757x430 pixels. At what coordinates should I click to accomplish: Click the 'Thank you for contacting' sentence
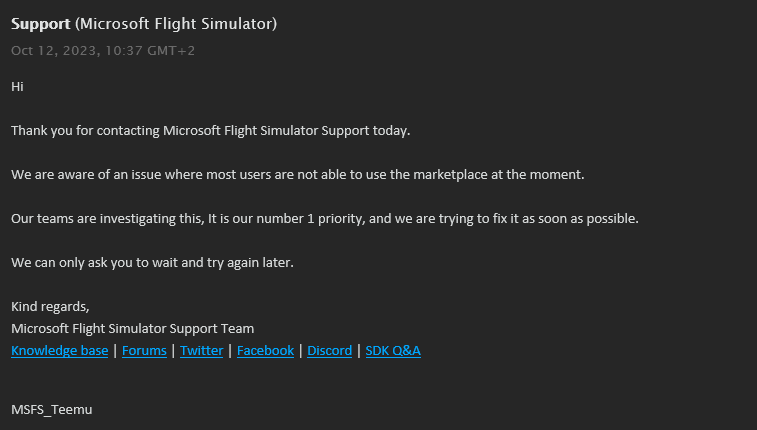click(x=210, y=131)
